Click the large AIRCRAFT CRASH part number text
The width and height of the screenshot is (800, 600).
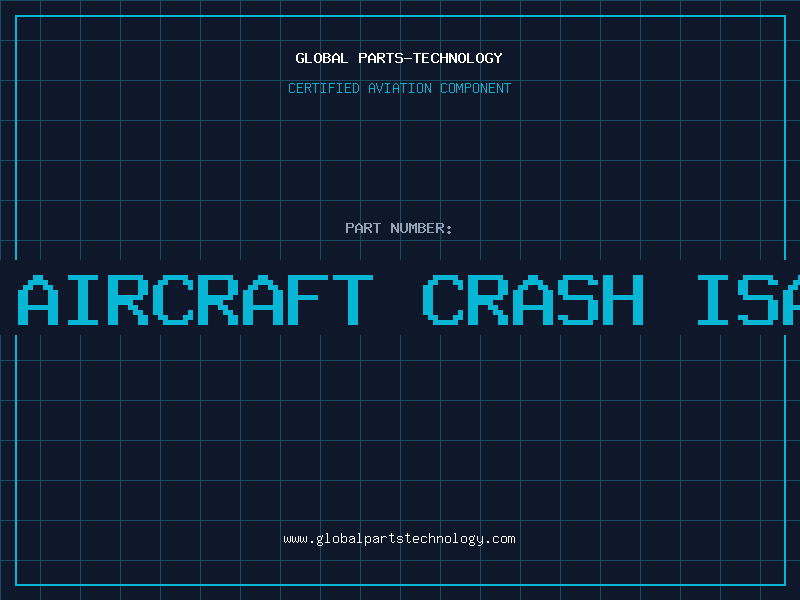tap(408, 299)
